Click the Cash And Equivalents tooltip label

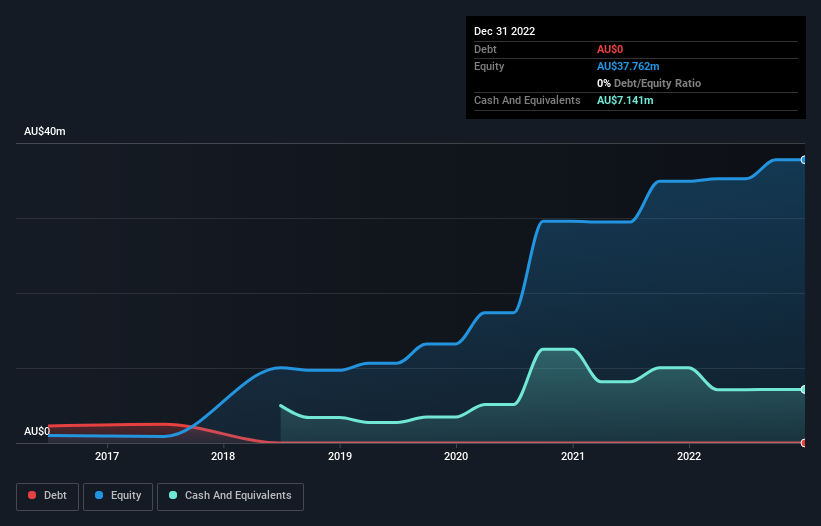(527, 100)
